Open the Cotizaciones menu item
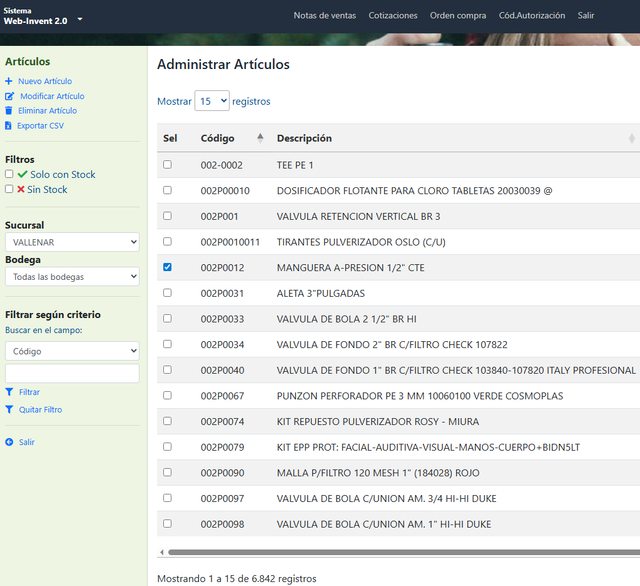This screenshot has height=586, width=640. coord(393,16)
